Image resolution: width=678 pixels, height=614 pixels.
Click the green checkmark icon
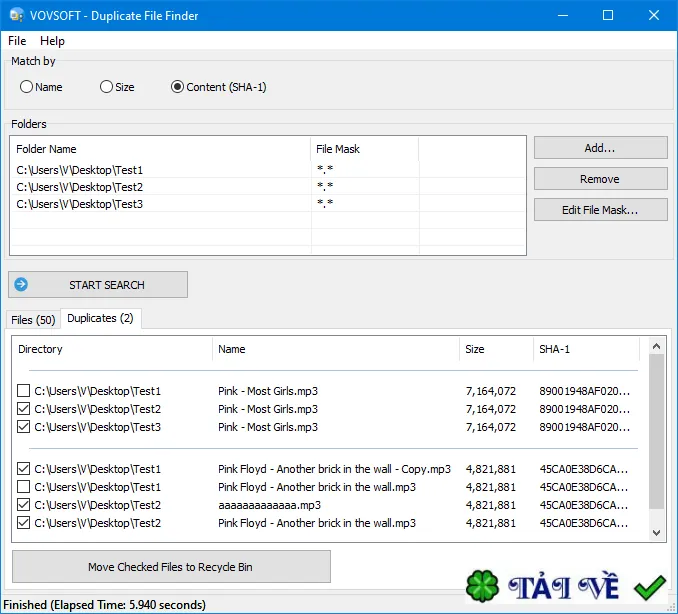coord(649,587)
